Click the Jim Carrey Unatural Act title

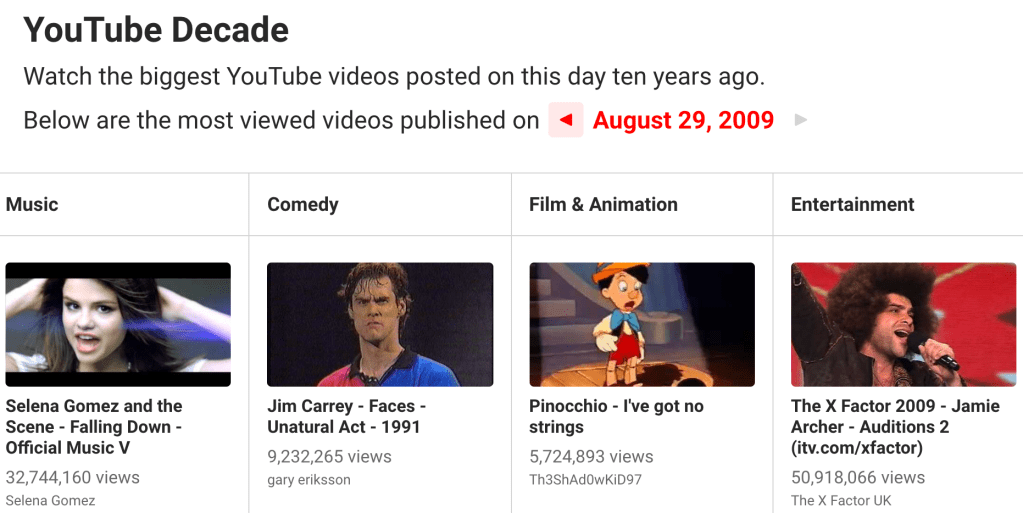[x=347, y=416]
